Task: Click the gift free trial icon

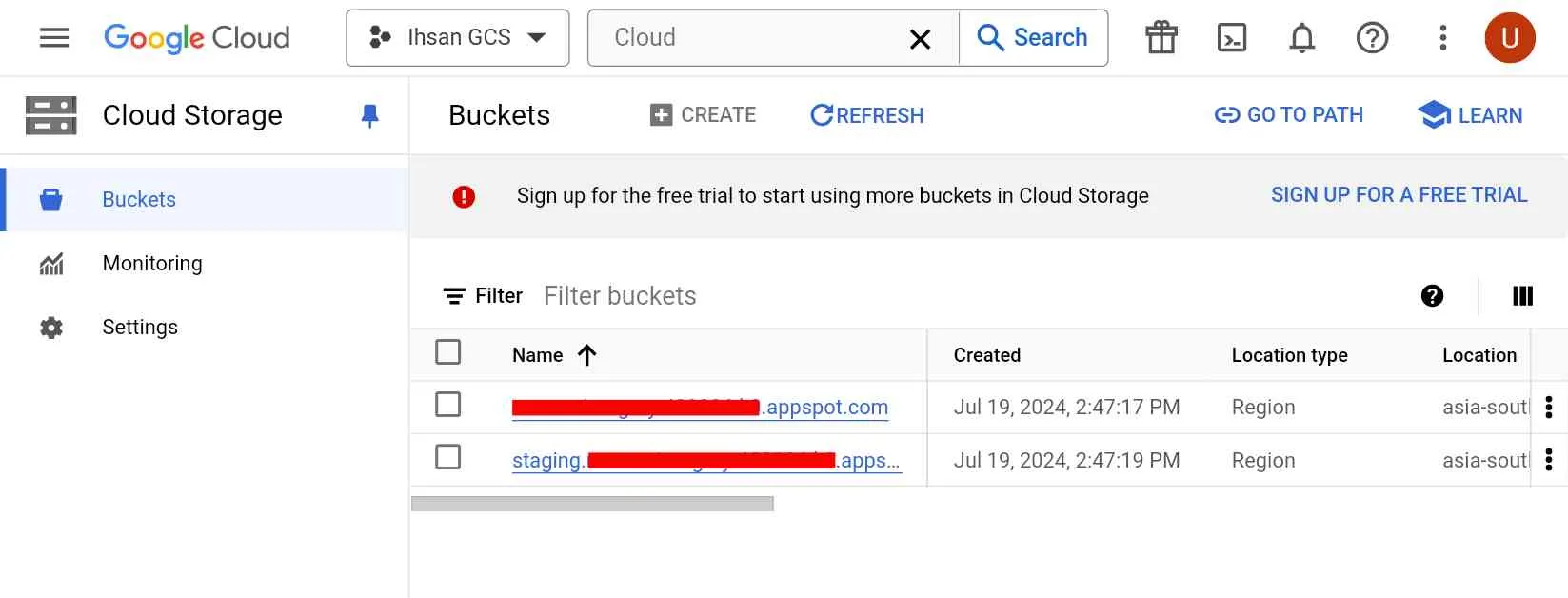Action: (1161, 38)
